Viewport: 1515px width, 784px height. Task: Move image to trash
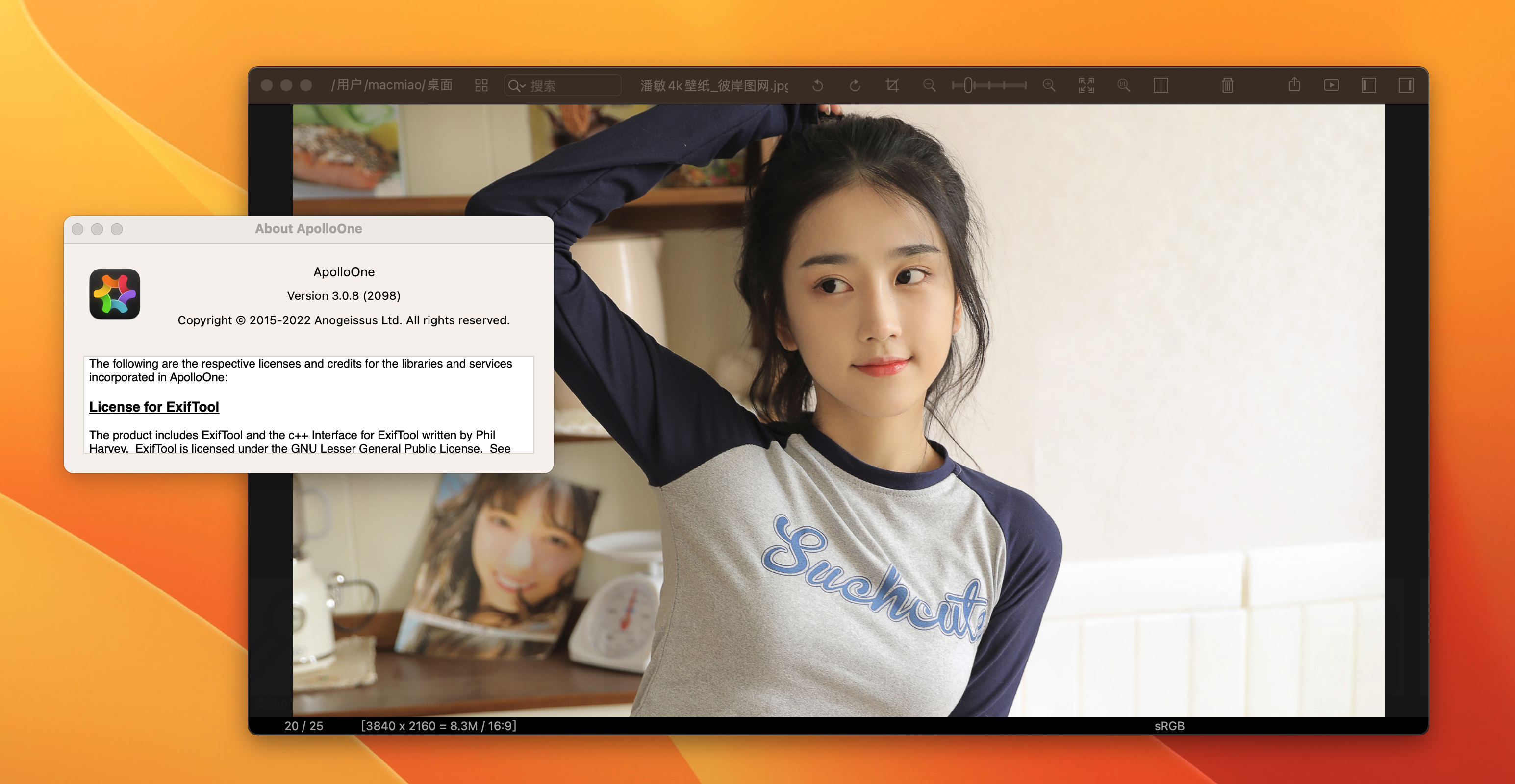[x=1227, y=86]
